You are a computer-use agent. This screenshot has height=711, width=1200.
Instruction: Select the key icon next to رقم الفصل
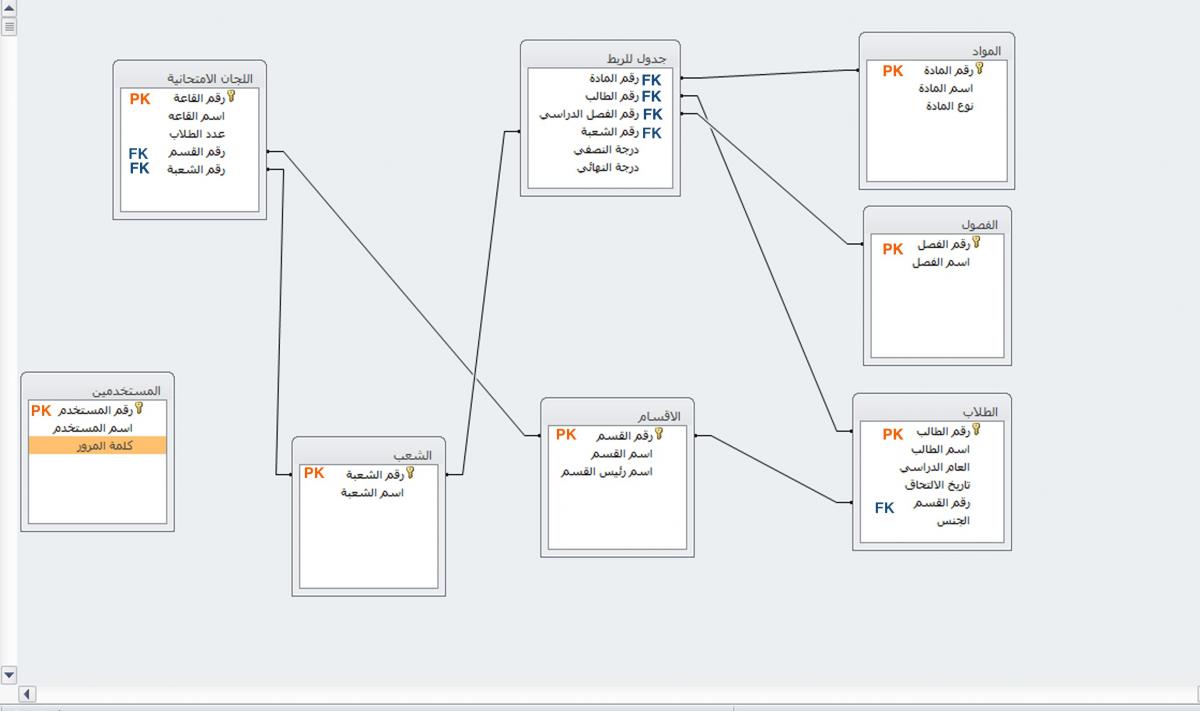point(976,243)
